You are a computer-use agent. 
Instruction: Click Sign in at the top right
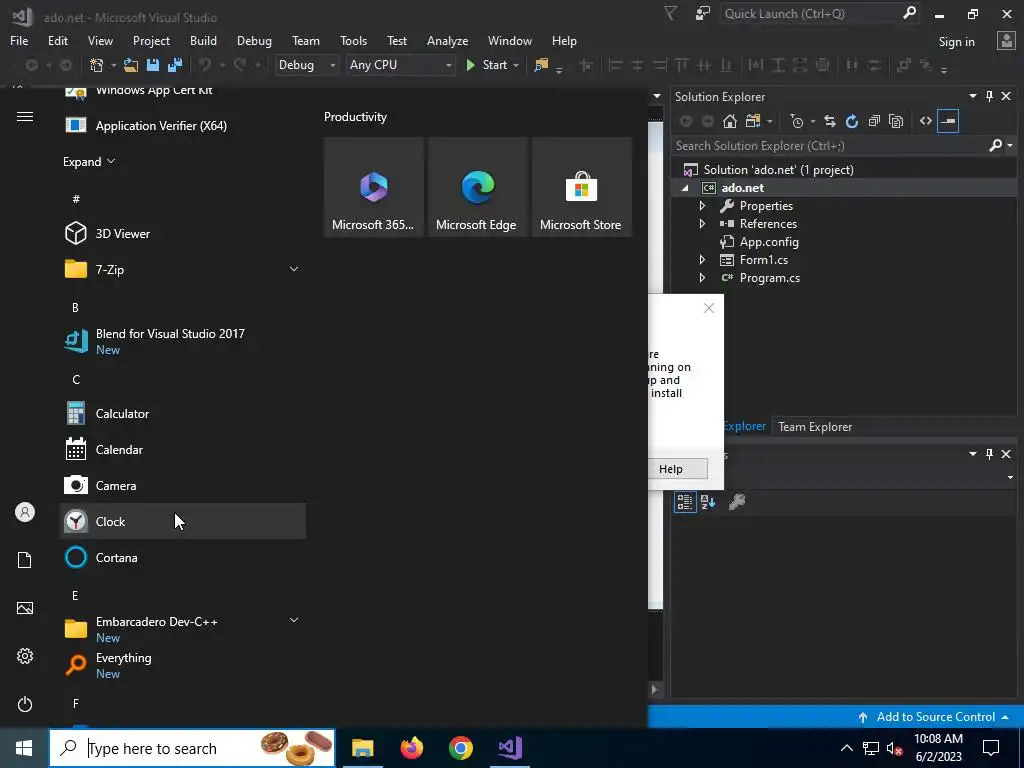[x=956, y=42]
